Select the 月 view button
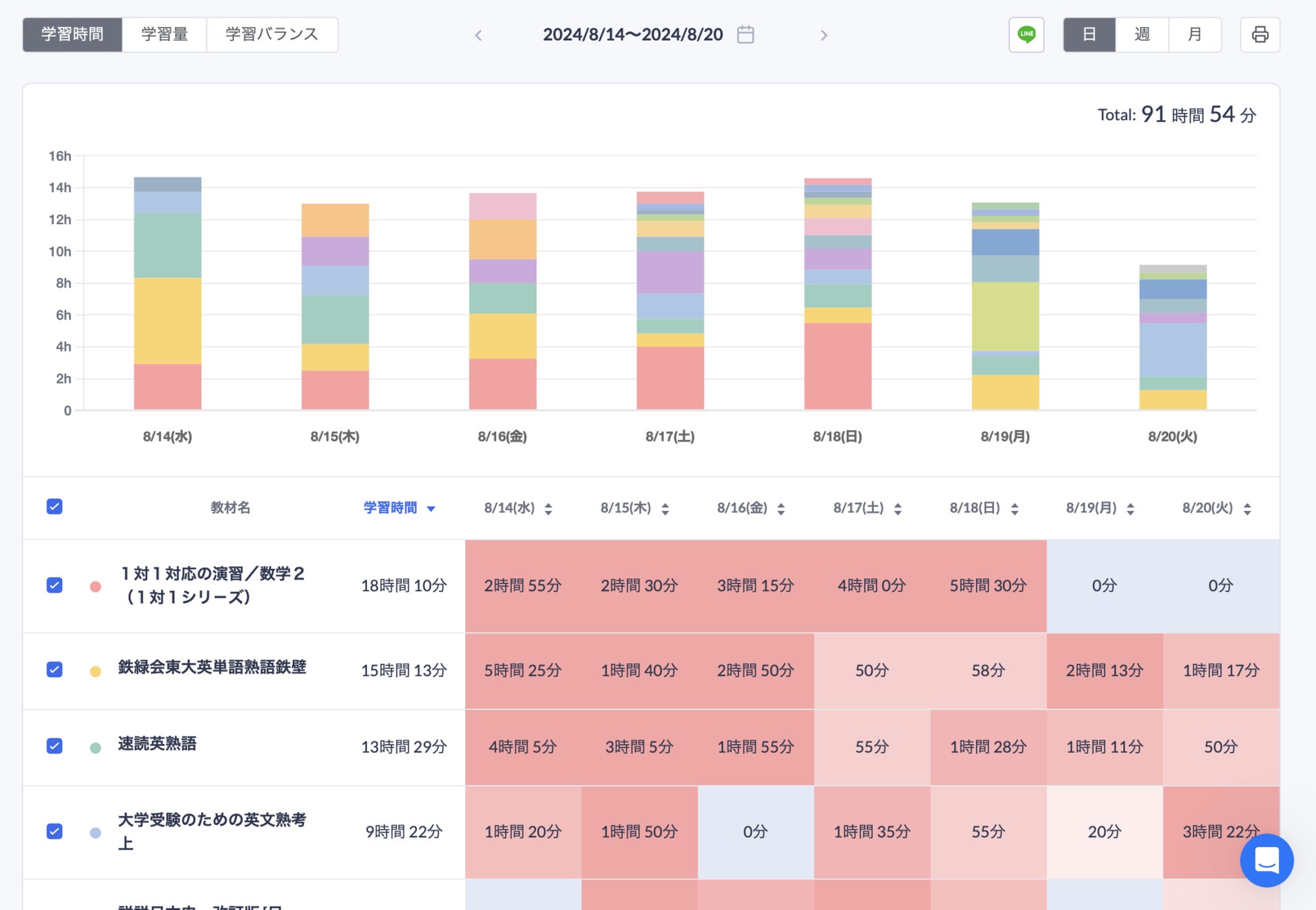The height and width of the screenshot is (910, 1316). pyautogui.click(x=1194, y=34)
